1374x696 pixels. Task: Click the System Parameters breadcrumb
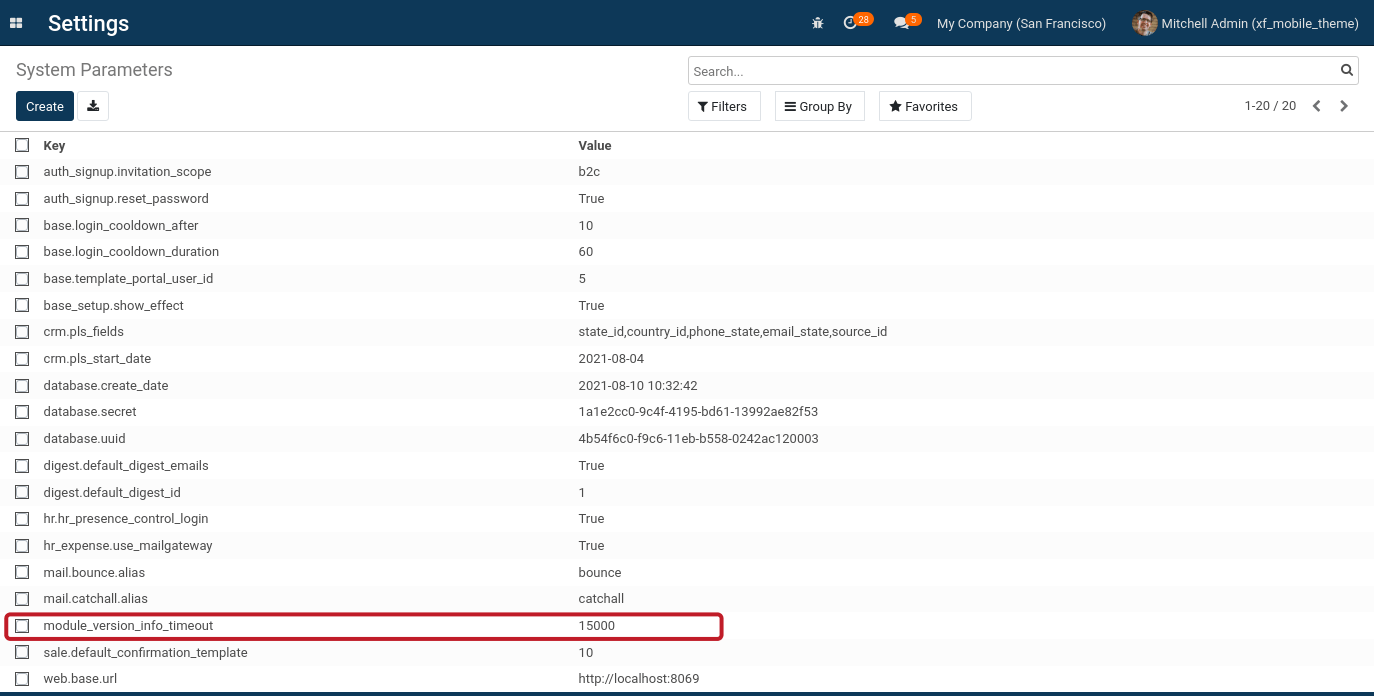tap(93, 69)
